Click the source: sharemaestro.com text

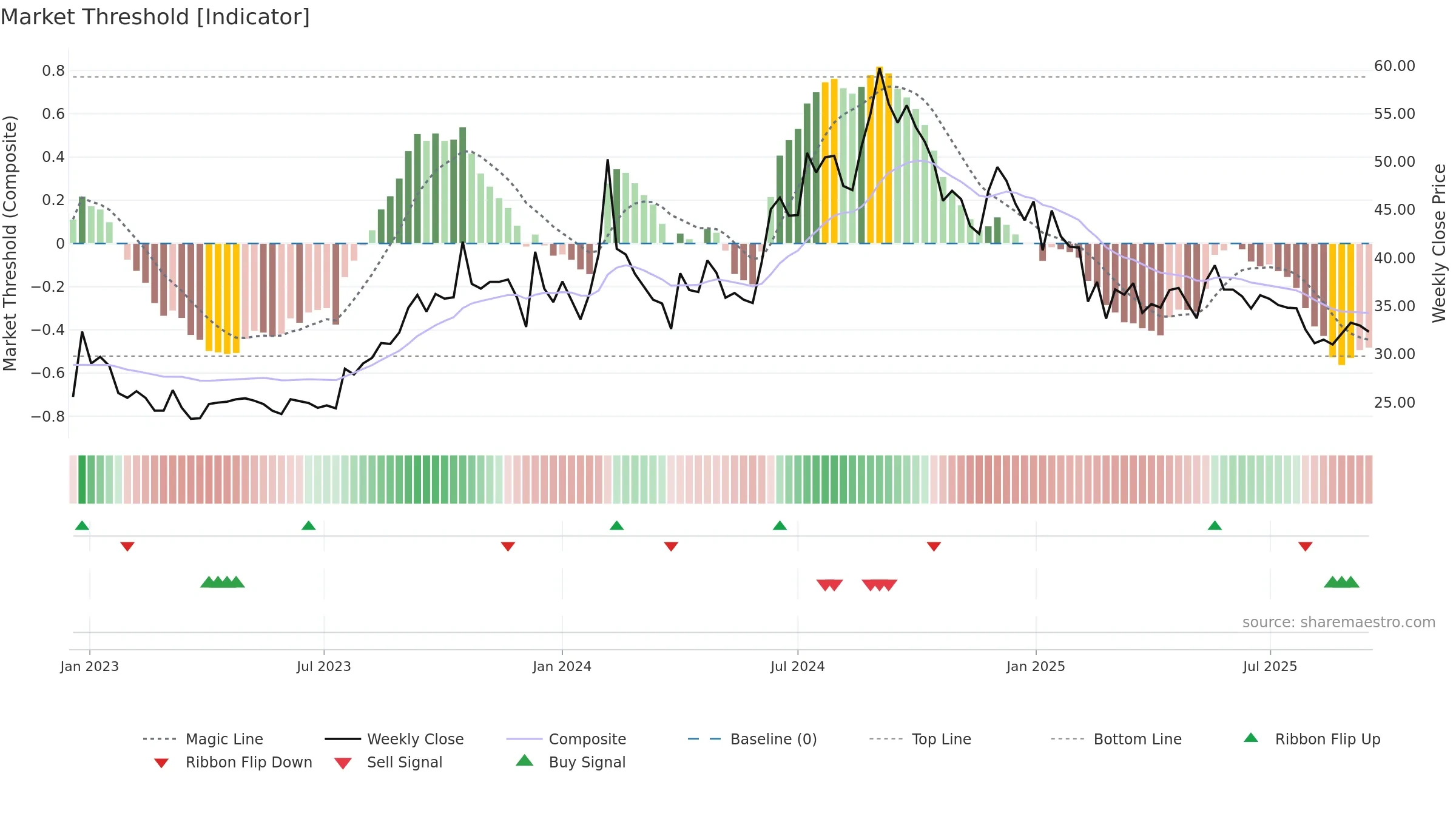pyautogui.click(x=1339, y=622)
